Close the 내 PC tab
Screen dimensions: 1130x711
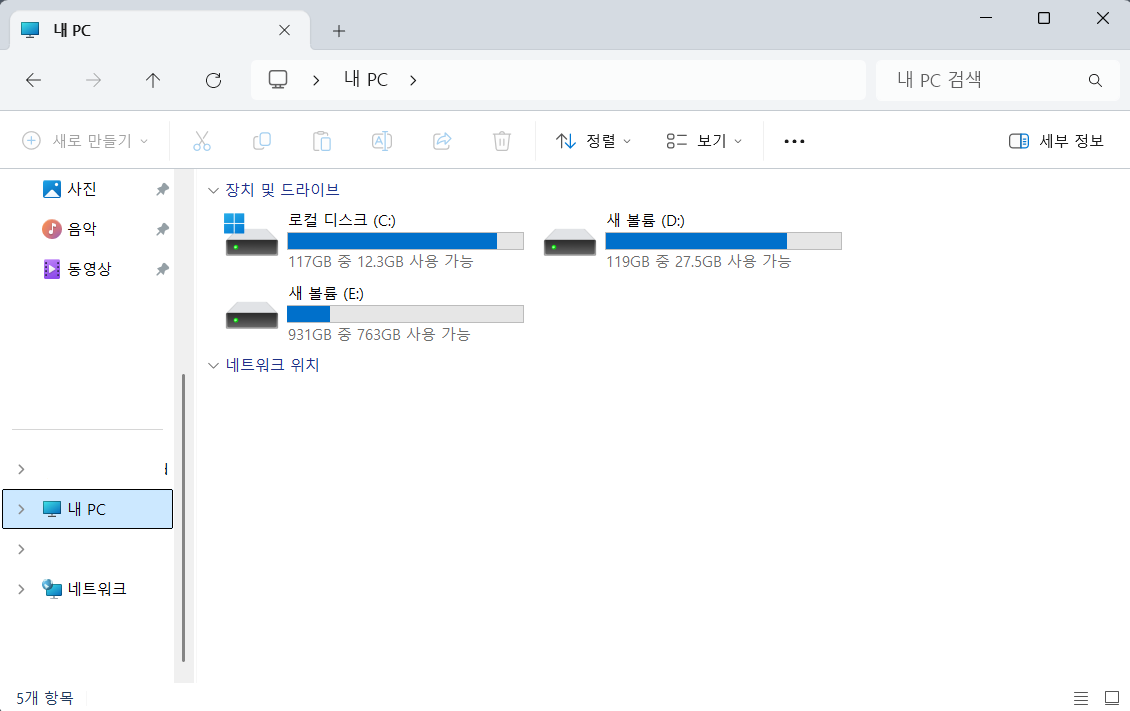tap(285, 30)
